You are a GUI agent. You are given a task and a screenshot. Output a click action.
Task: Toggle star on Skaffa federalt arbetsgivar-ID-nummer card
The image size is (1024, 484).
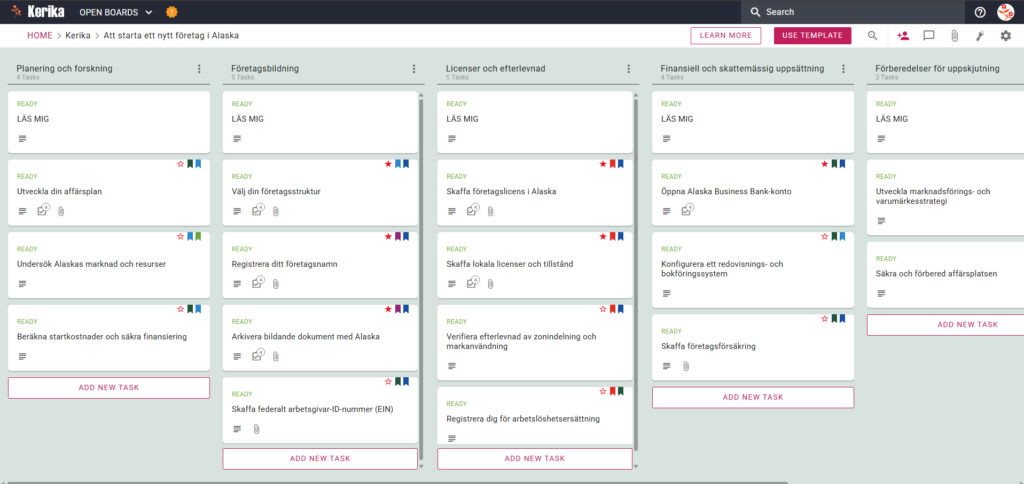pos(388,381)
